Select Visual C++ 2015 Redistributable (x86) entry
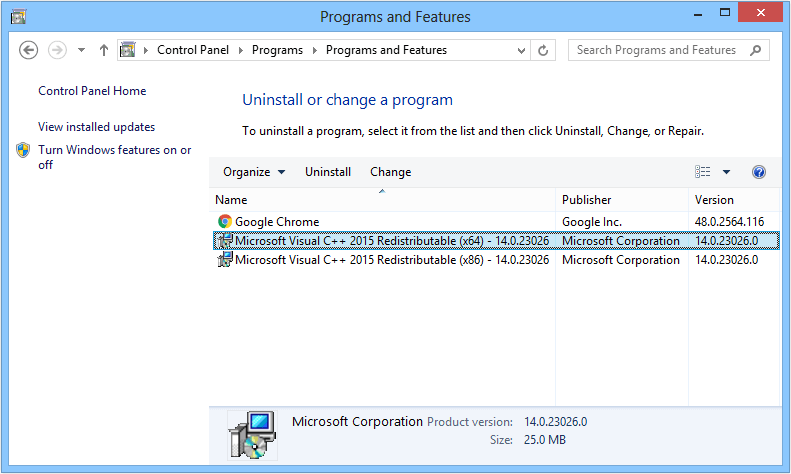The image size is (791, 474). (x=496, y=260)
